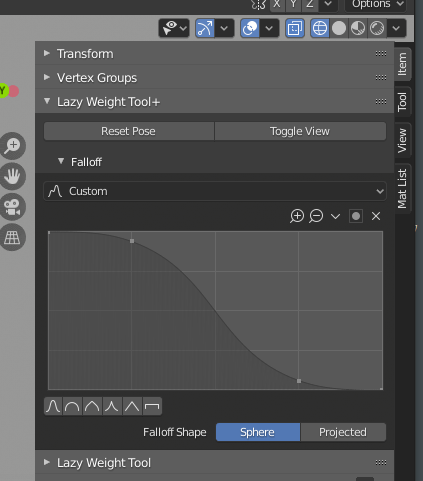423x481 pixels.
Task: Delete the selected curve point
Action: pos(376,216)
